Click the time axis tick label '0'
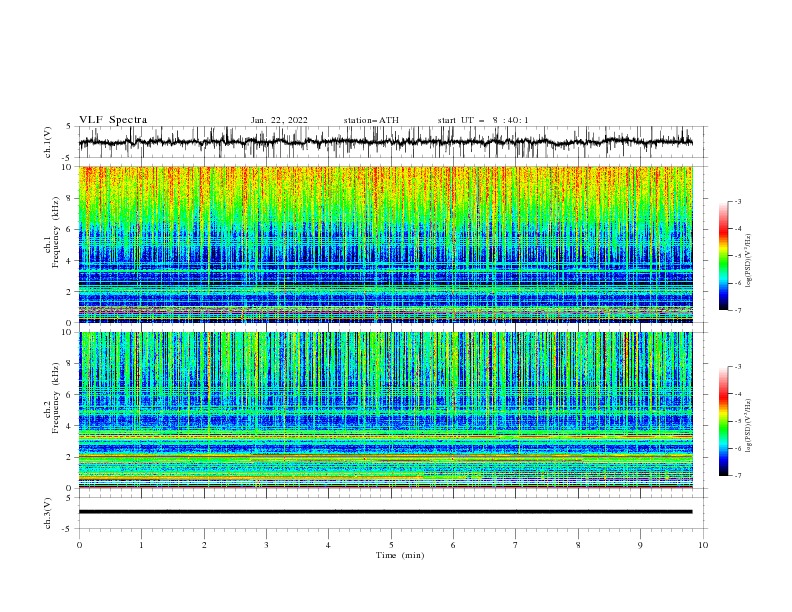 (79, 545)
